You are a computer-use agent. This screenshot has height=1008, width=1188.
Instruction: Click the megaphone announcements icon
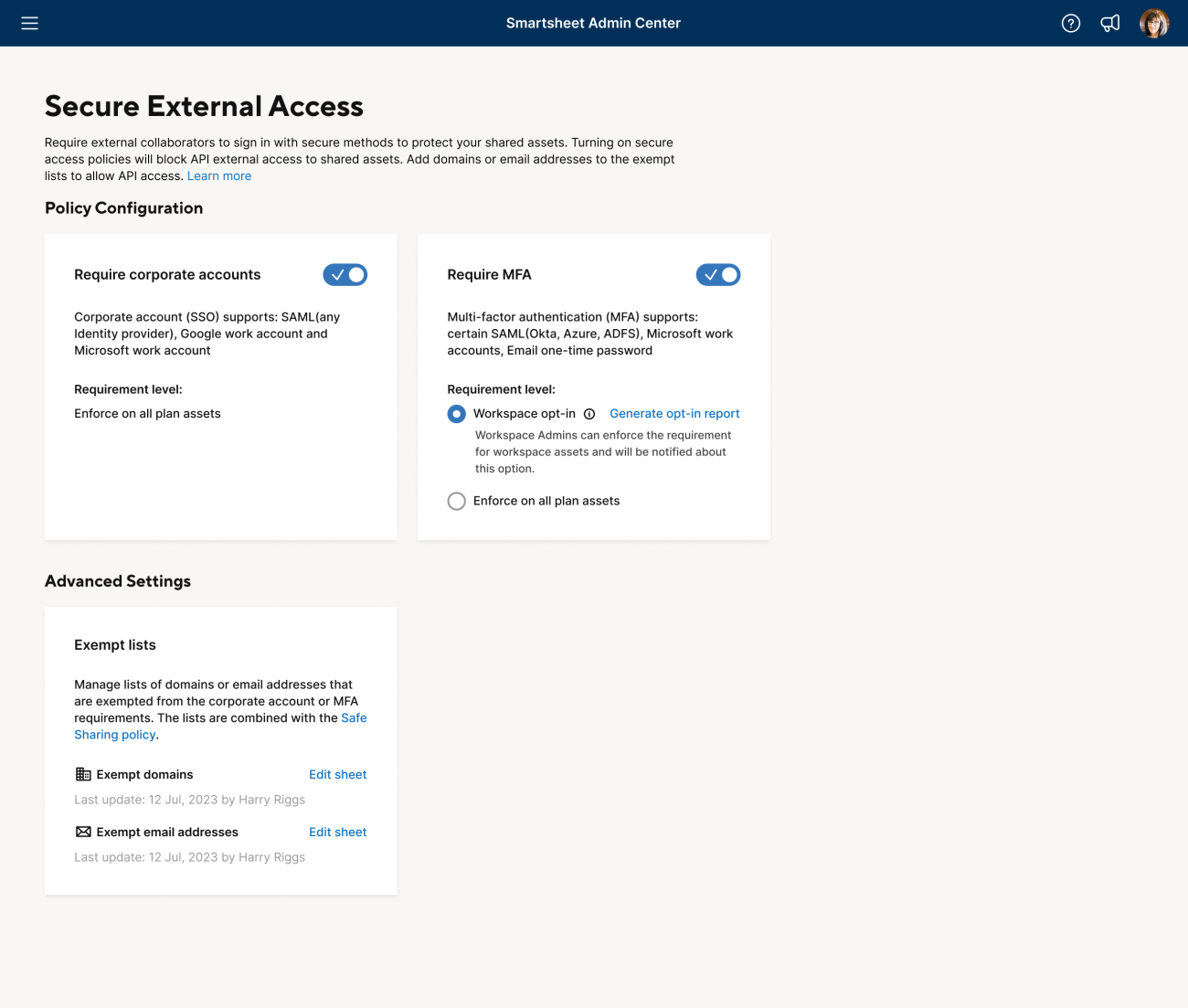[1109, 23]
